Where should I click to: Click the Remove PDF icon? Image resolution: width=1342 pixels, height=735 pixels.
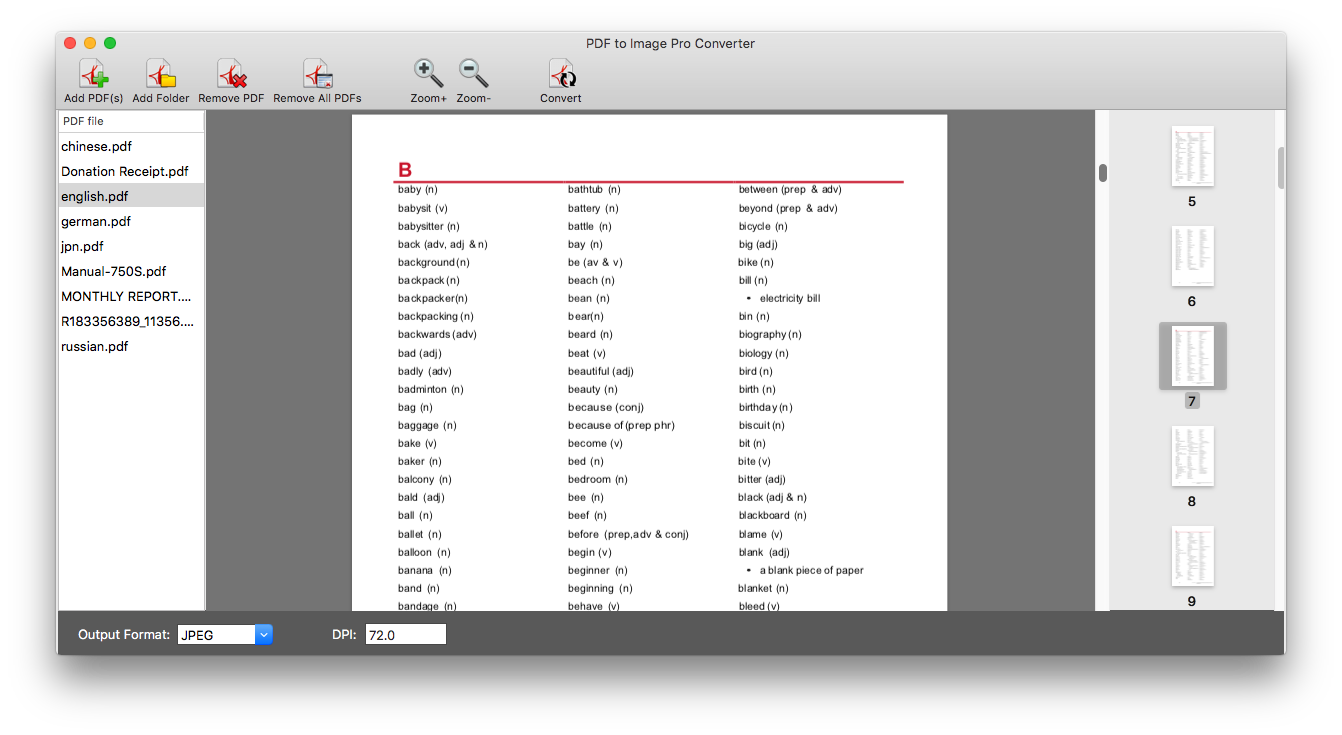tap(231, 75)
